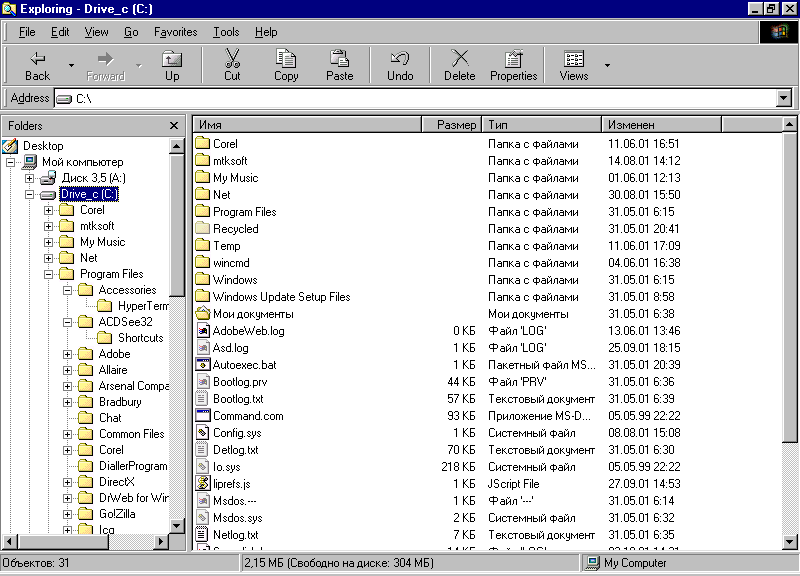Image resolution: width=800 pixels, height=576 pixels.
Task: Click the folder tree vertical scrollbar down arrow
Action: [177, 525]
